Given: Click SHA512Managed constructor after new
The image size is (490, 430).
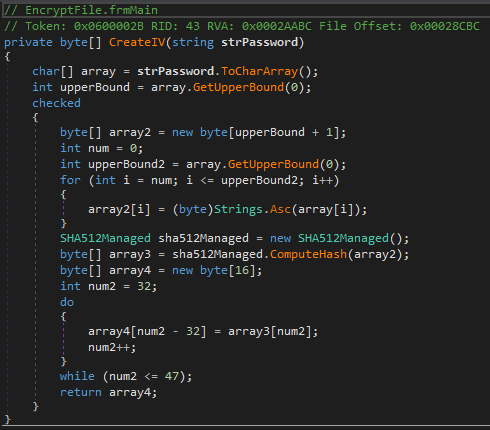Looking at the screenshot, I should pyautogui.click(x=343, y=238).
